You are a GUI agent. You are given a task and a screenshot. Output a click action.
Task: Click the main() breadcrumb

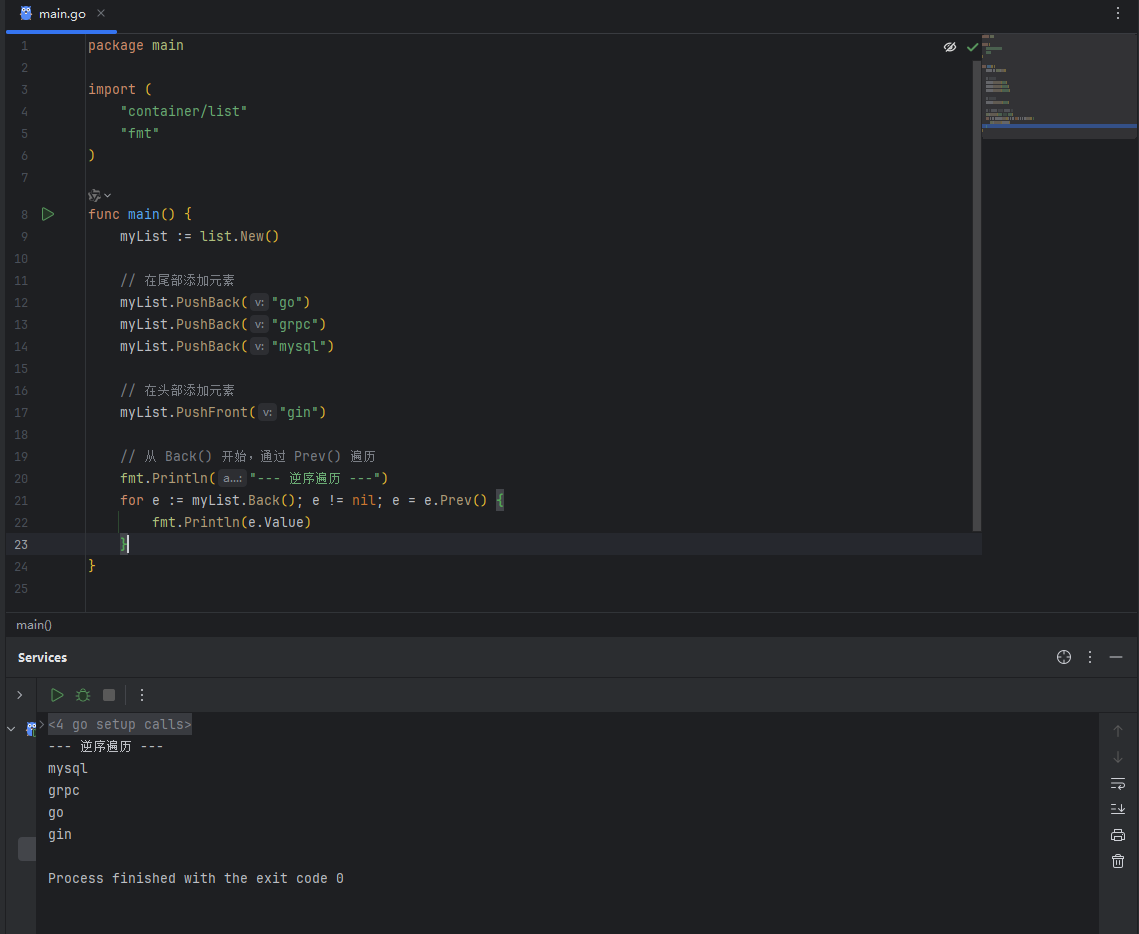point(34,625)
